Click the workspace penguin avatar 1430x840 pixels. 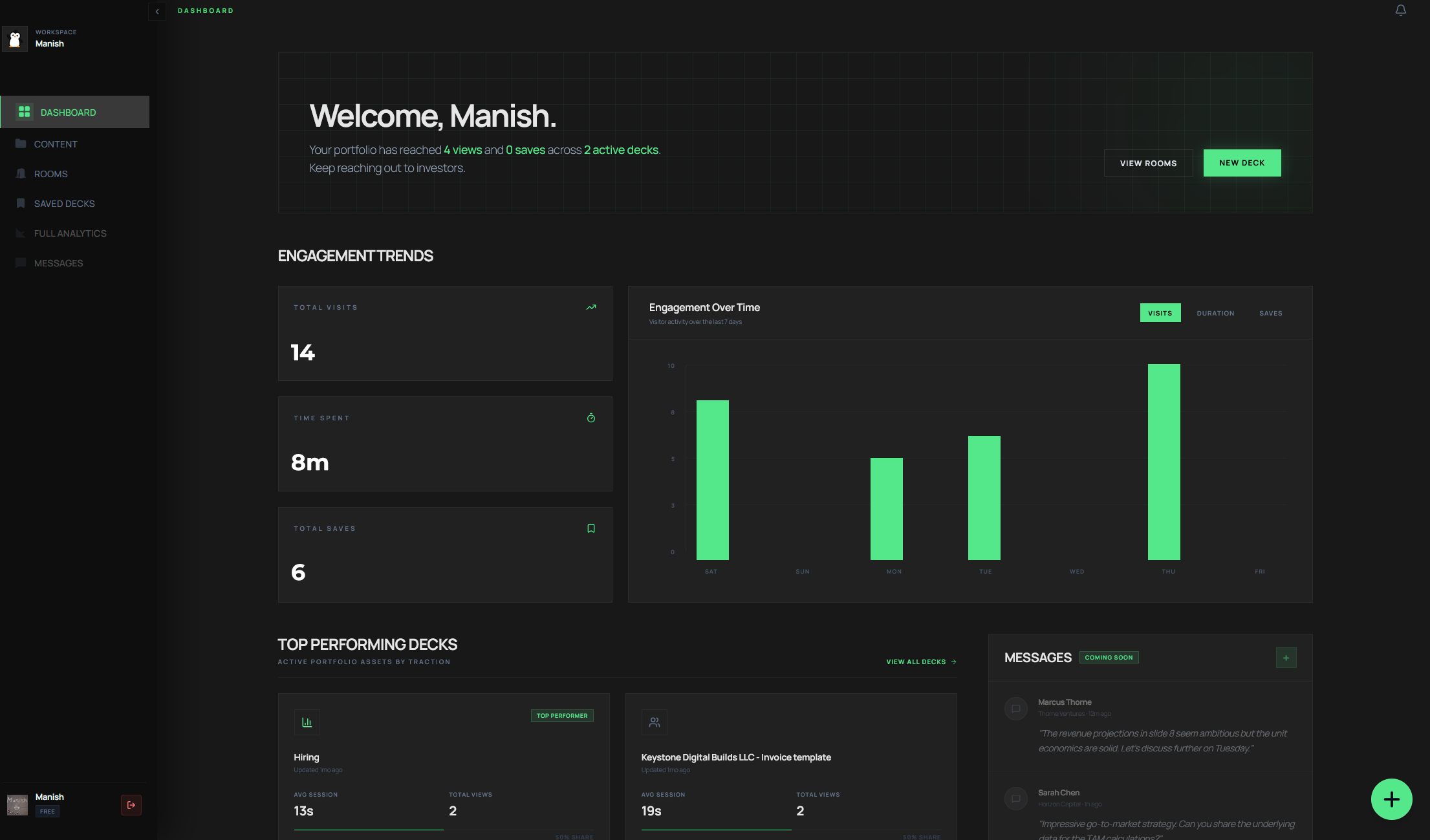[15, 39]
